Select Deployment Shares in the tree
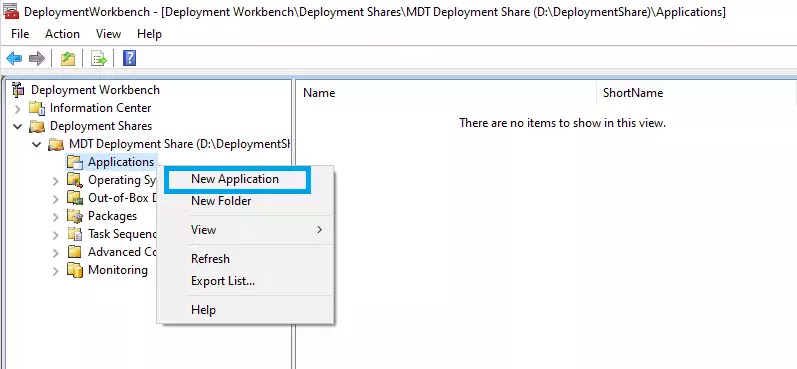 (x=101, y=126)
